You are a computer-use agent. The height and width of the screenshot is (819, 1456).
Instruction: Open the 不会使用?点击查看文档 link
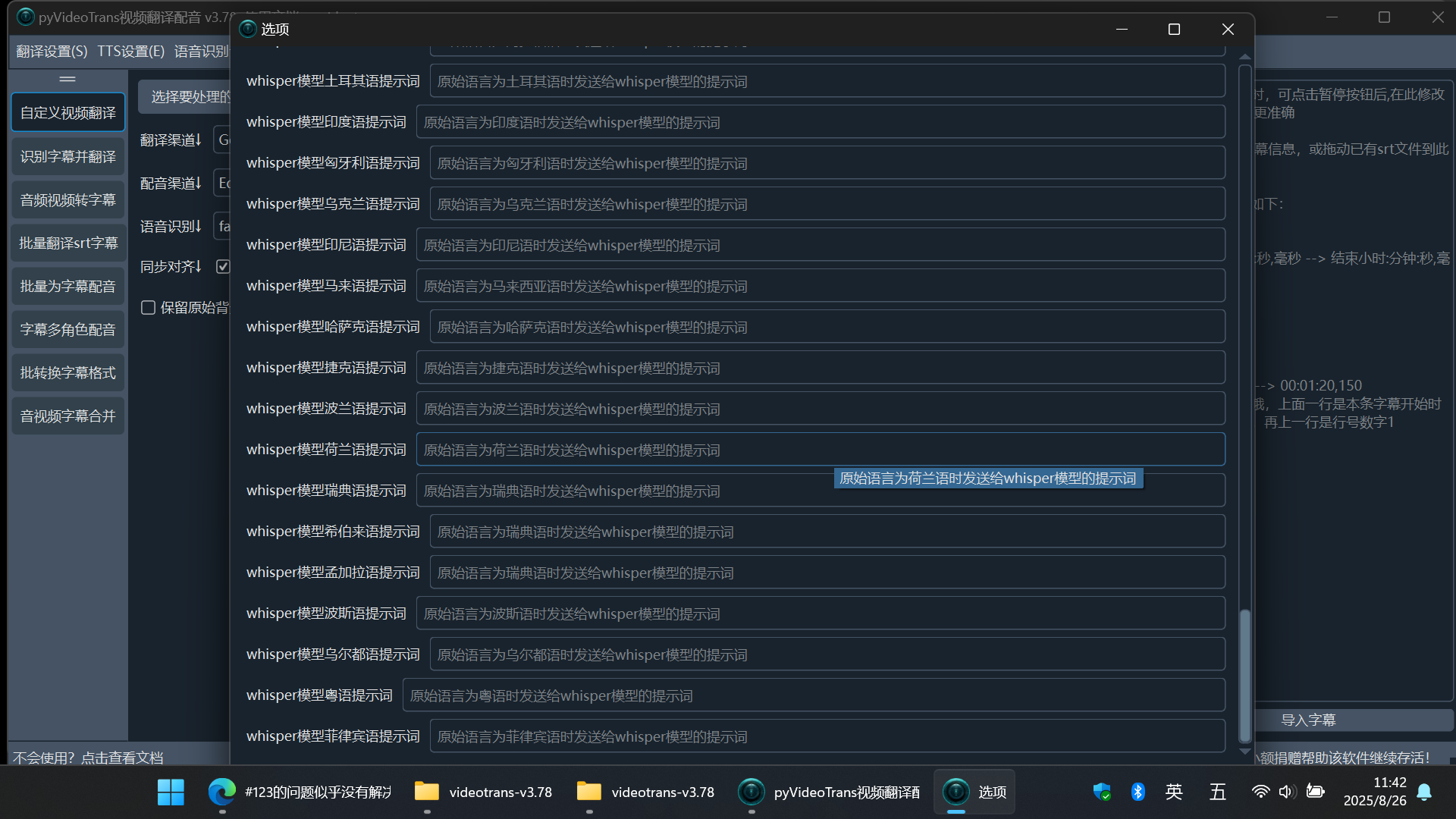[88, 758]
